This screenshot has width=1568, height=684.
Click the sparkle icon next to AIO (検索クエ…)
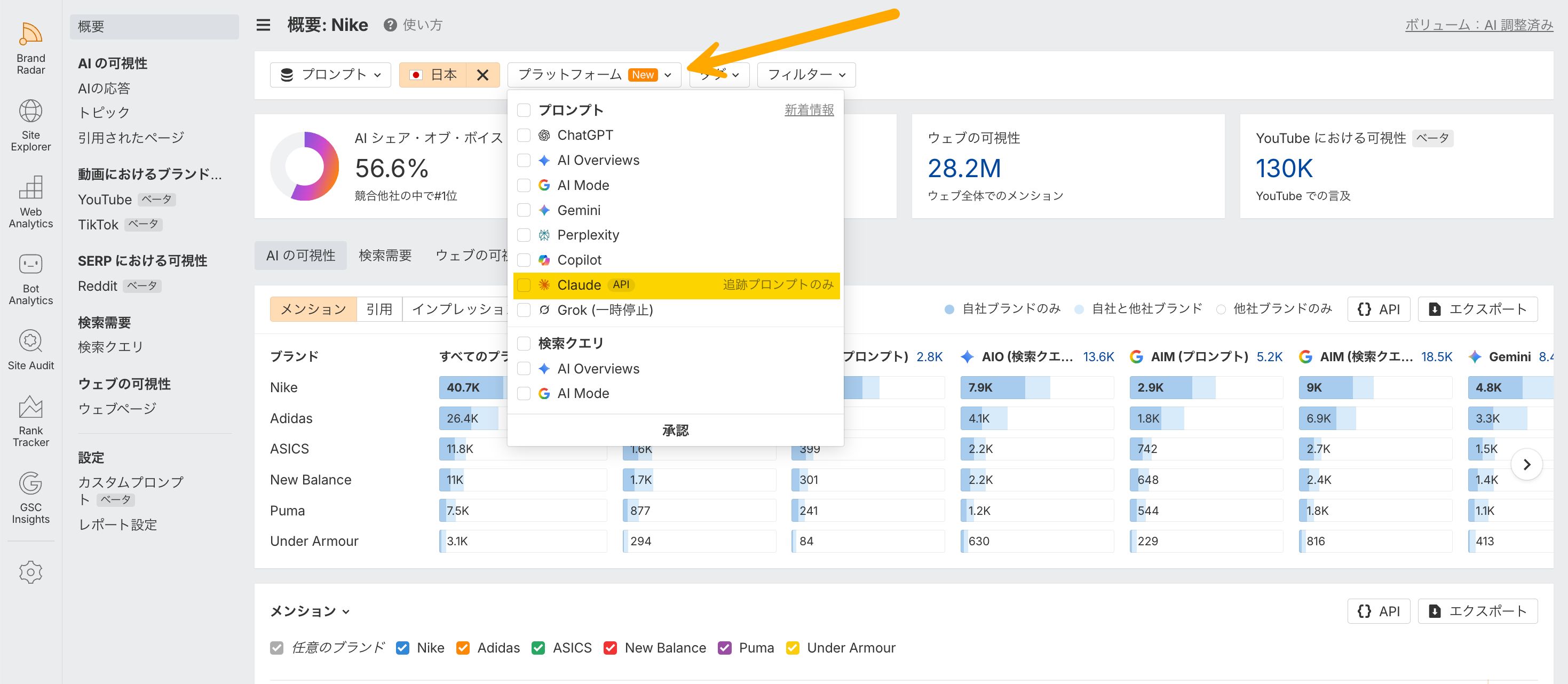967,356
